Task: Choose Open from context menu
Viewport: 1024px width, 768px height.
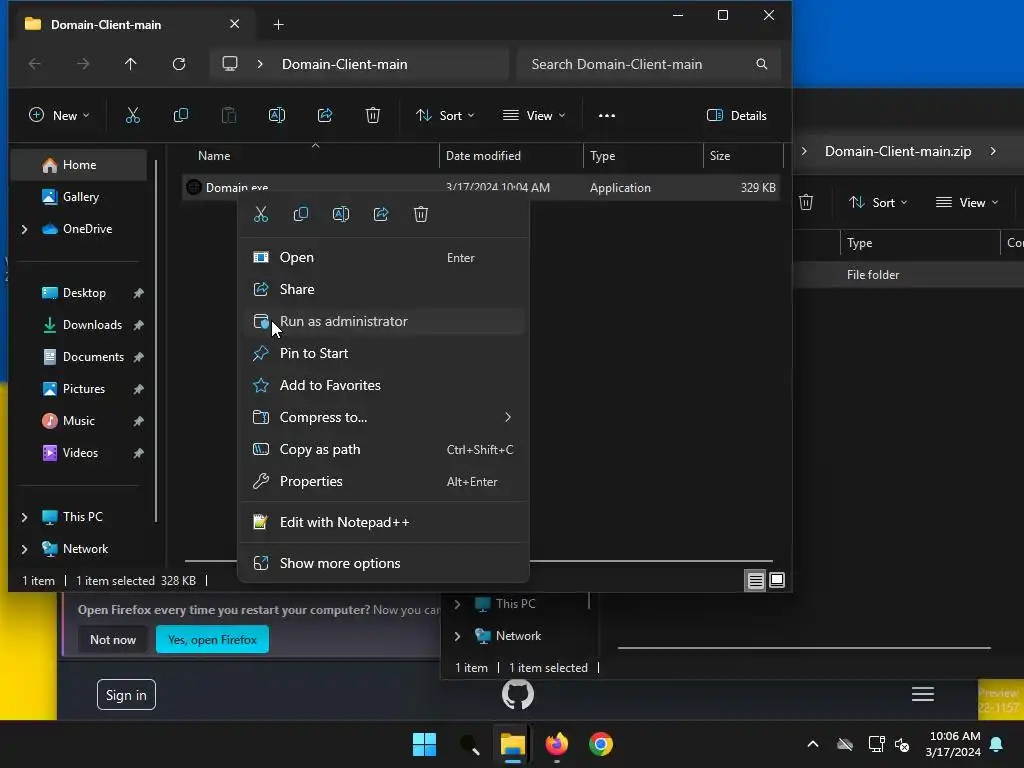Action: coord(383,257)
